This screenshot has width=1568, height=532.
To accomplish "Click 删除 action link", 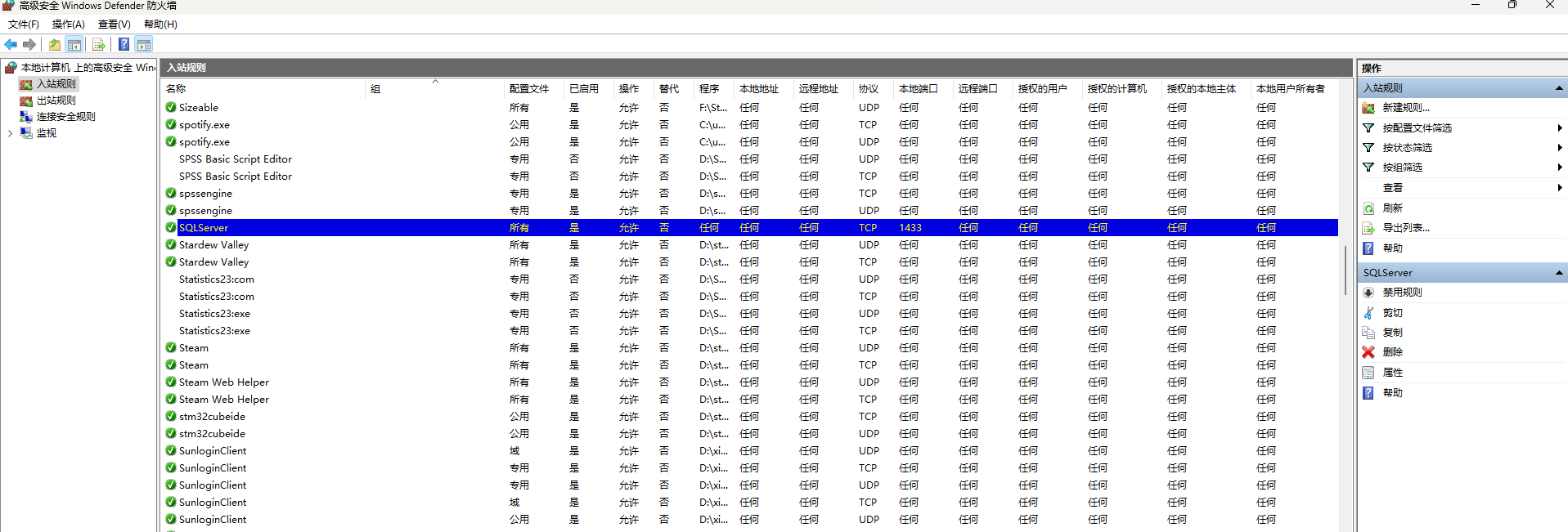I will click(1393, 352).
